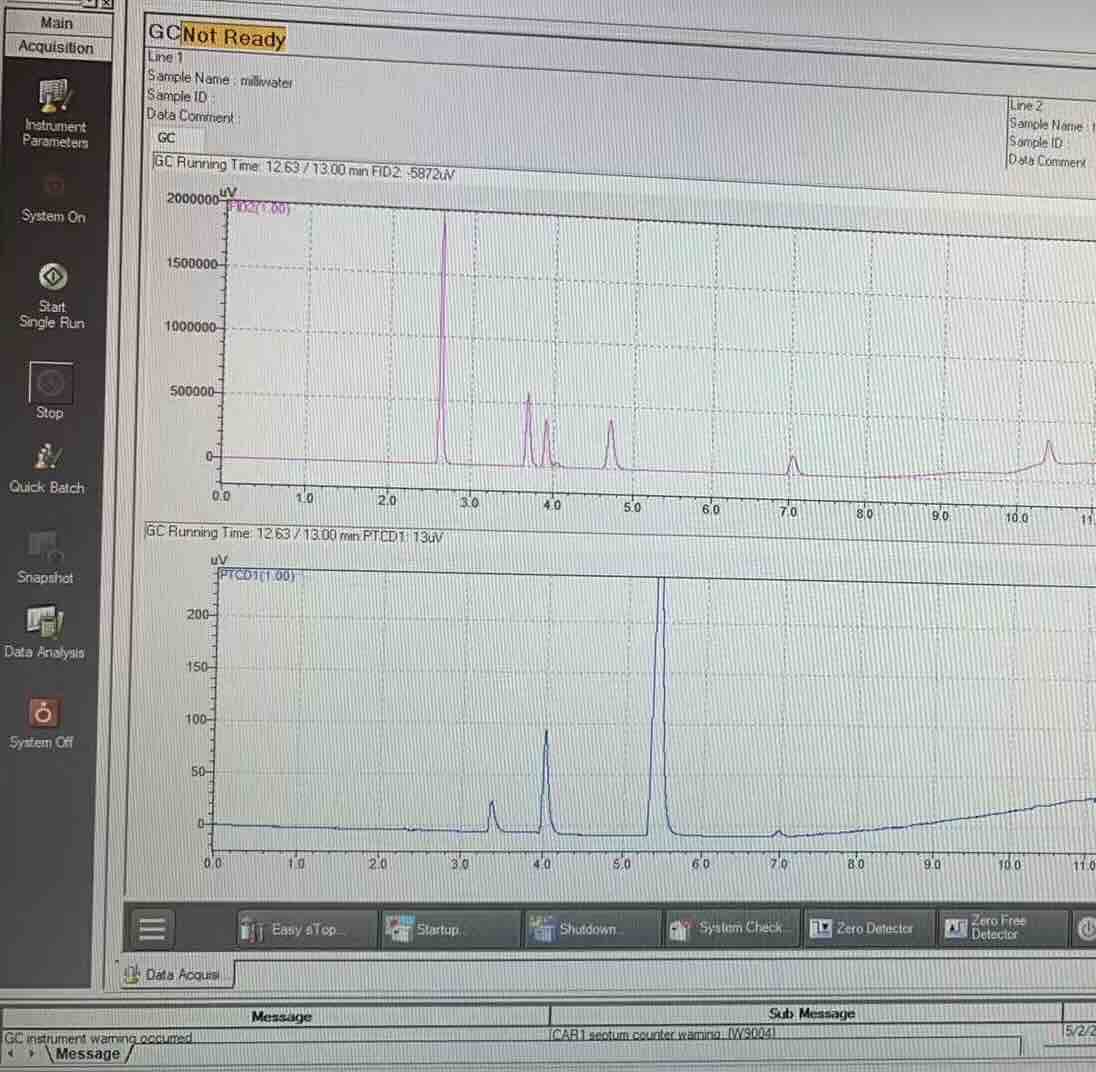Click the Startup button
The image size is (1096, 1072).
(x=450, y=929)
